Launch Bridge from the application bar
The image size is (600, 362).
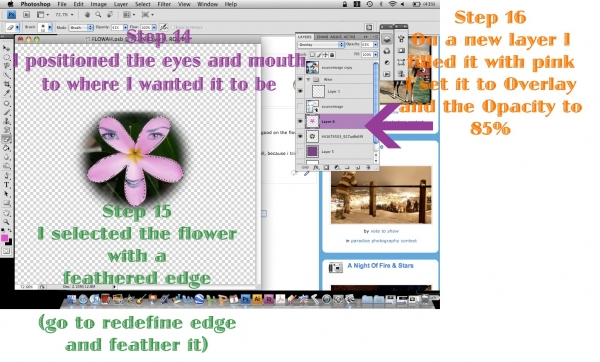coord(26,15)
